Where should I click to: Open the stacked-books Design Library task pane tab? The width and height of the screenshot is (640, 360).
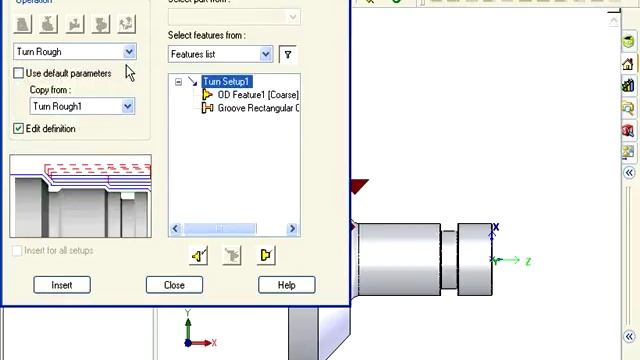(629, 85)
